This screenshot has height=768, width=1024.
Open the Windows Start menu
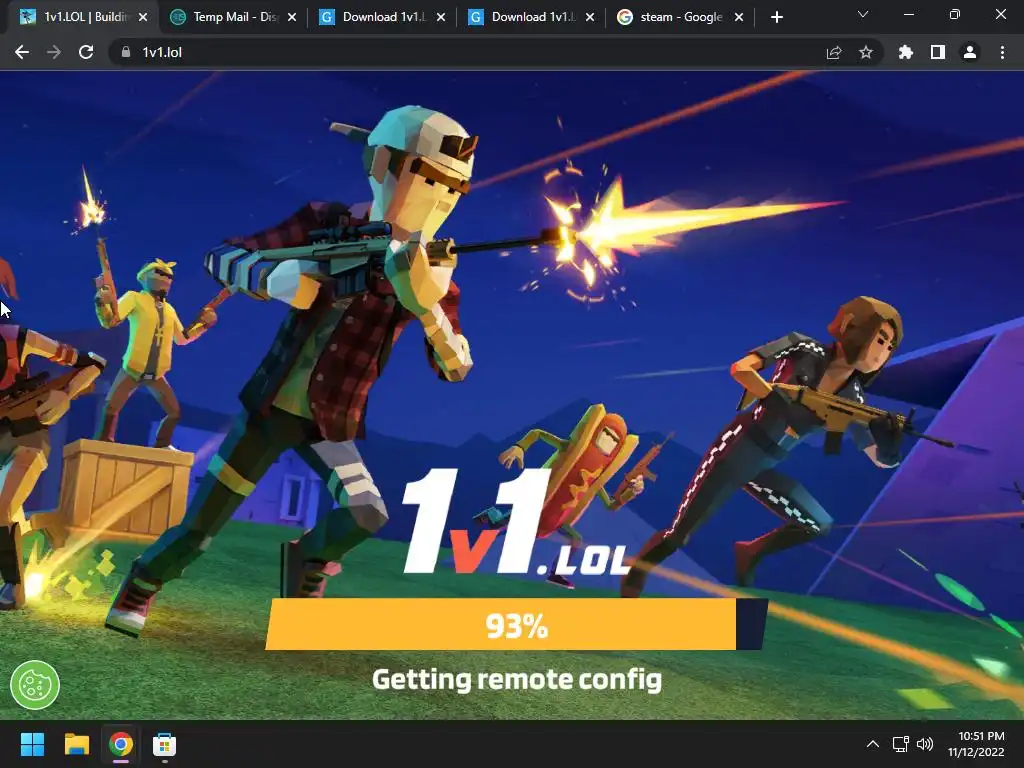click(32, 744)
